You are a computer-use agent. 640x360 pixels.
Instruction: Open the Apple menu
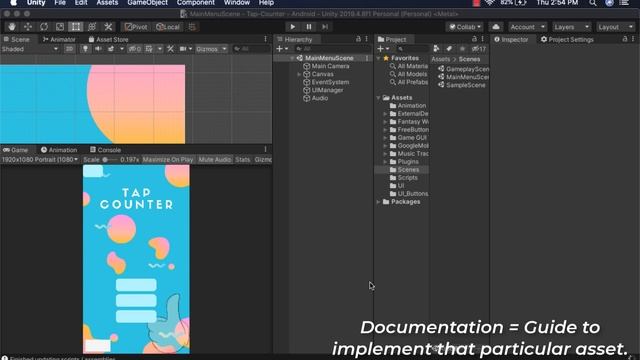(x=13, y=3)
